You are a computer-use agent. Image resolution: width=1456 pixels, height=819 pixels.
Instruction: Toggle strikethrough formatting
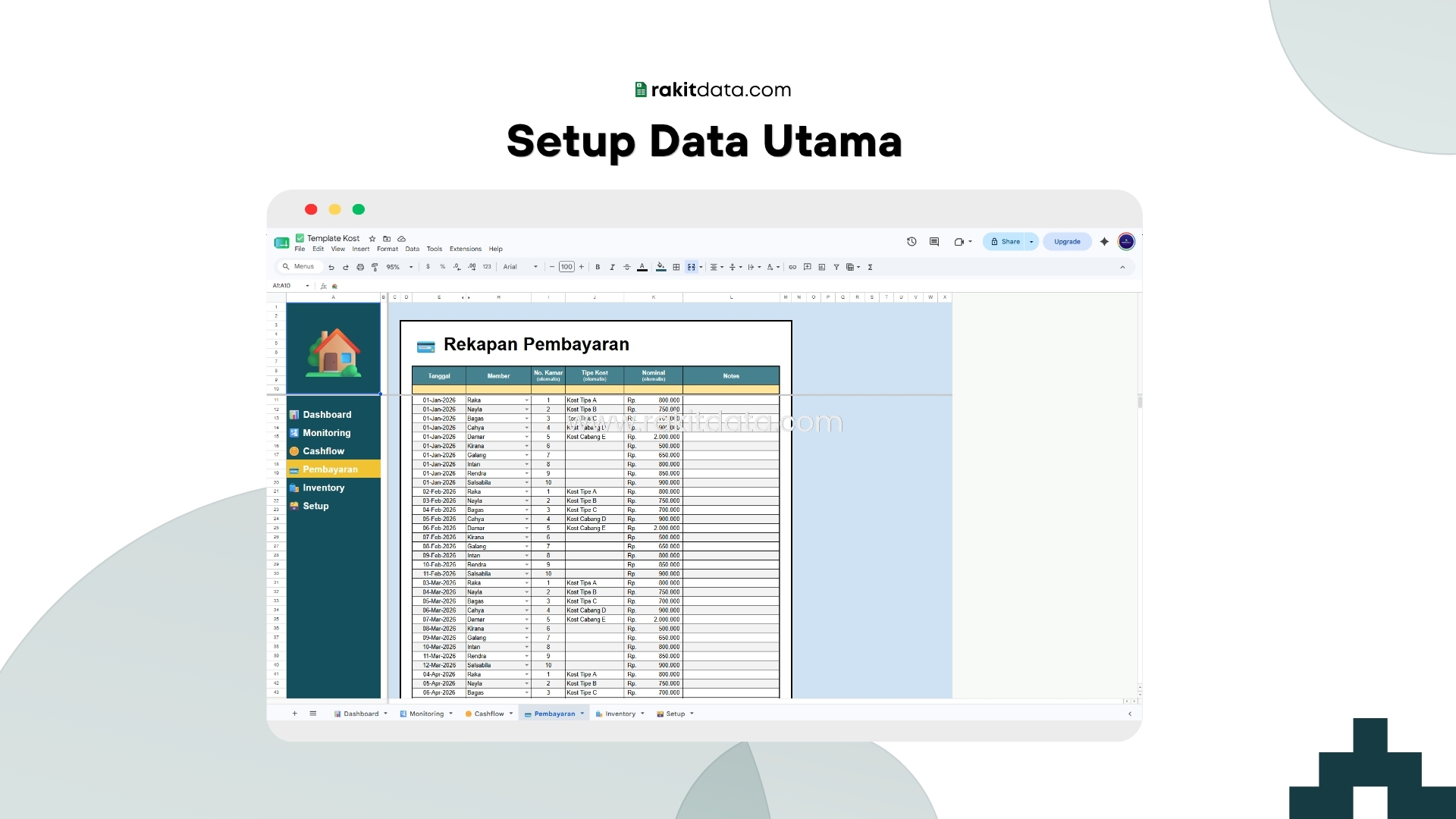pyautogui.click(x=627, y=267)
